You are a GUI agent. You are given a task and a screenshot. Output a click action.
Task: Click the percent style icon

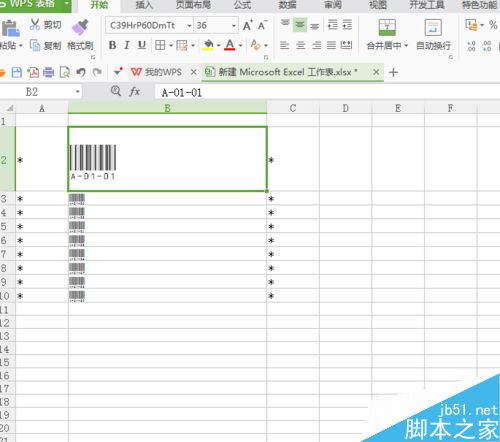(493, 25)
